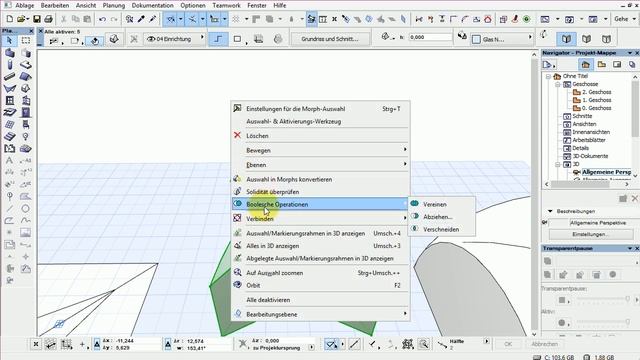Collapse the 3D tree node
The width and height of the screenshot is (640, 360).
[x=558, y=164]
